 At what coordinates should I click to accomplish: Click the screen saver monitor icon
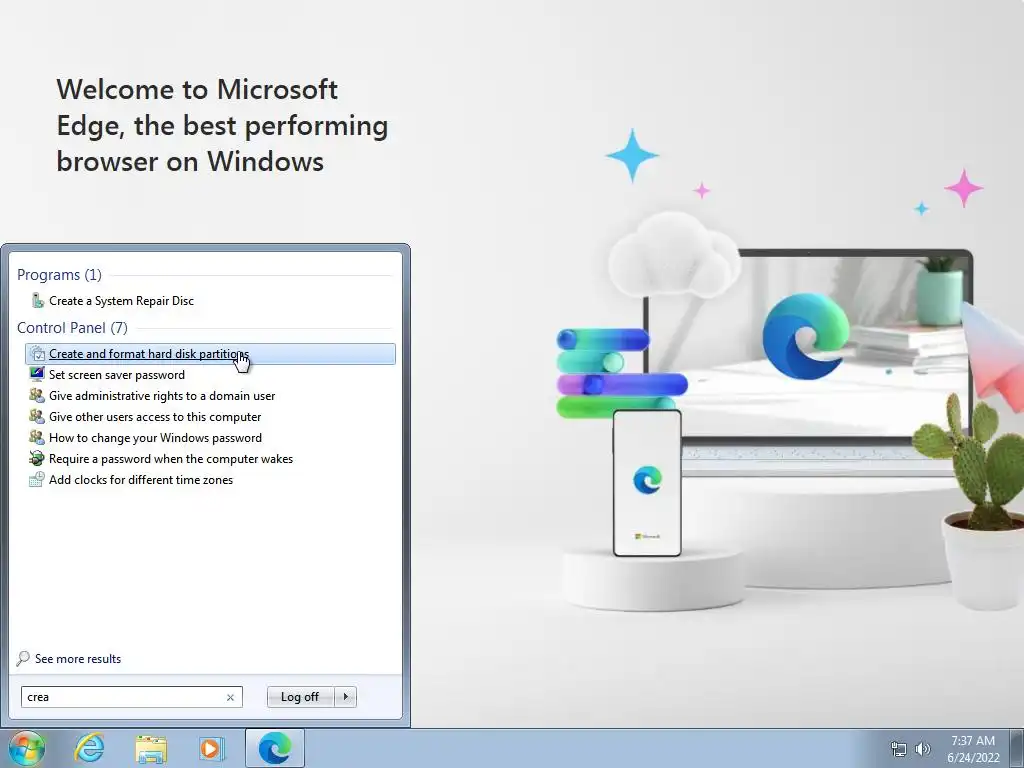37,374
